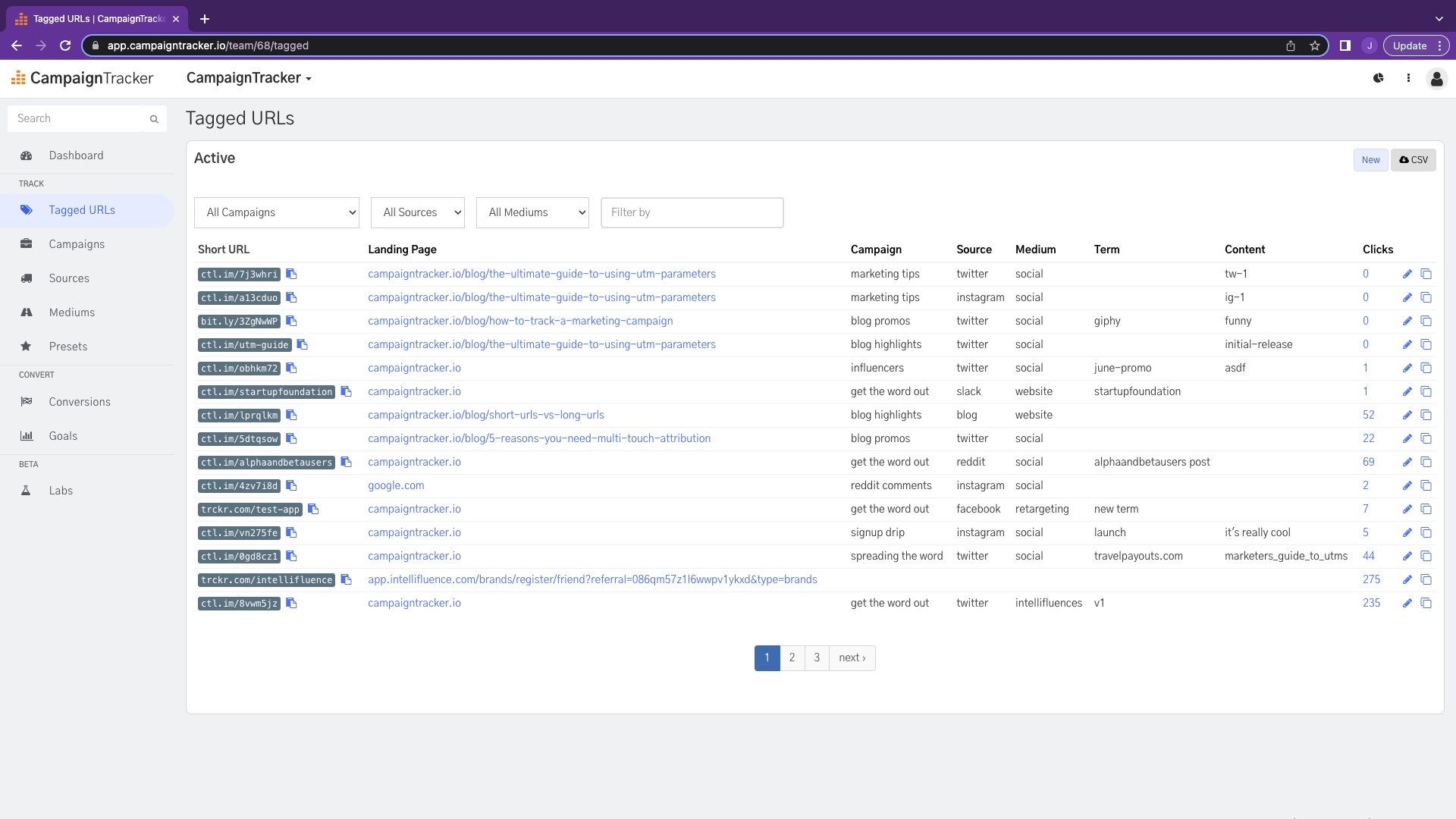Open the All Mediums filter dropdown
This screenshot has height=819, width=1456.
pos(532,212)
